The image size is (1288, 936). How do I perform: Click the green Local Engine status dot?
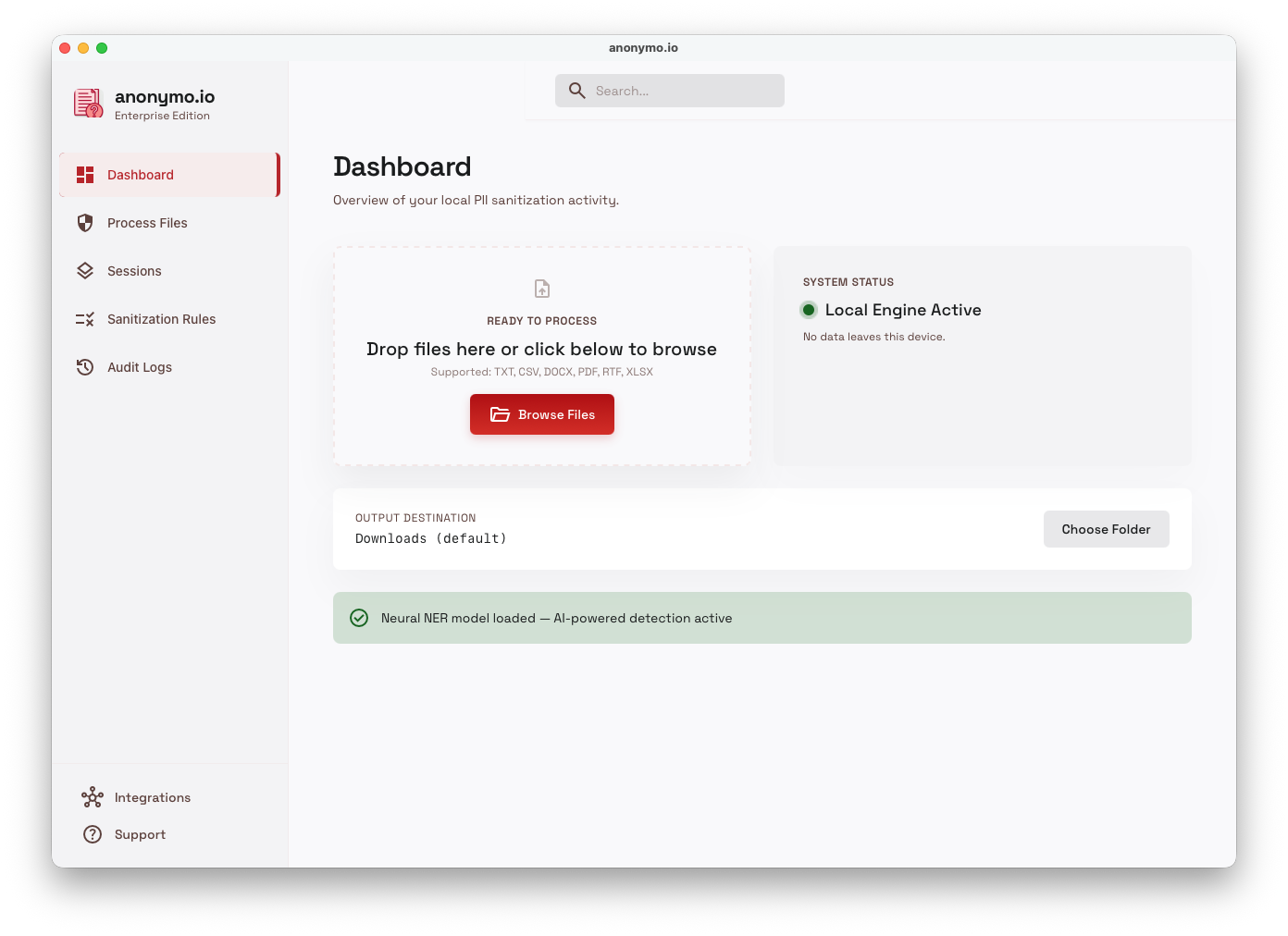pos(809,310)
